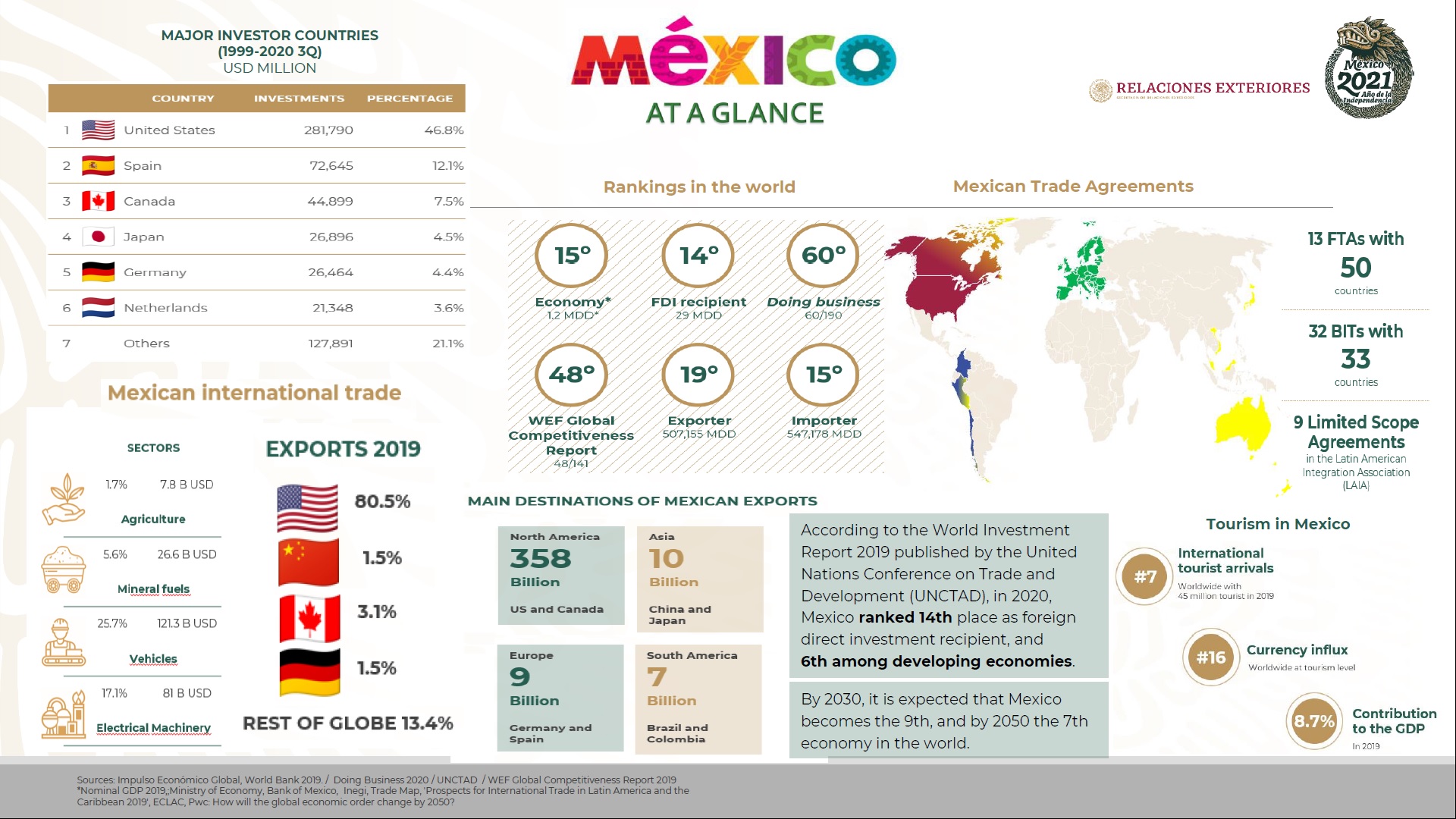Viewport: 1456px width, 819px height.
Task: Click the 14° FDI recipient ranking circle
Action: tap(698, 256)
